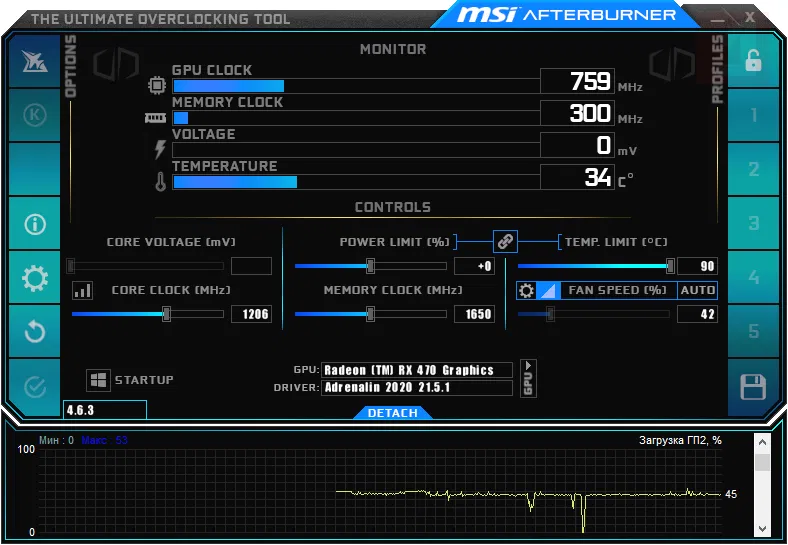Click the scroll down arrow in graph panel
The height and width of the screenshot is (545, 788).
762,528
